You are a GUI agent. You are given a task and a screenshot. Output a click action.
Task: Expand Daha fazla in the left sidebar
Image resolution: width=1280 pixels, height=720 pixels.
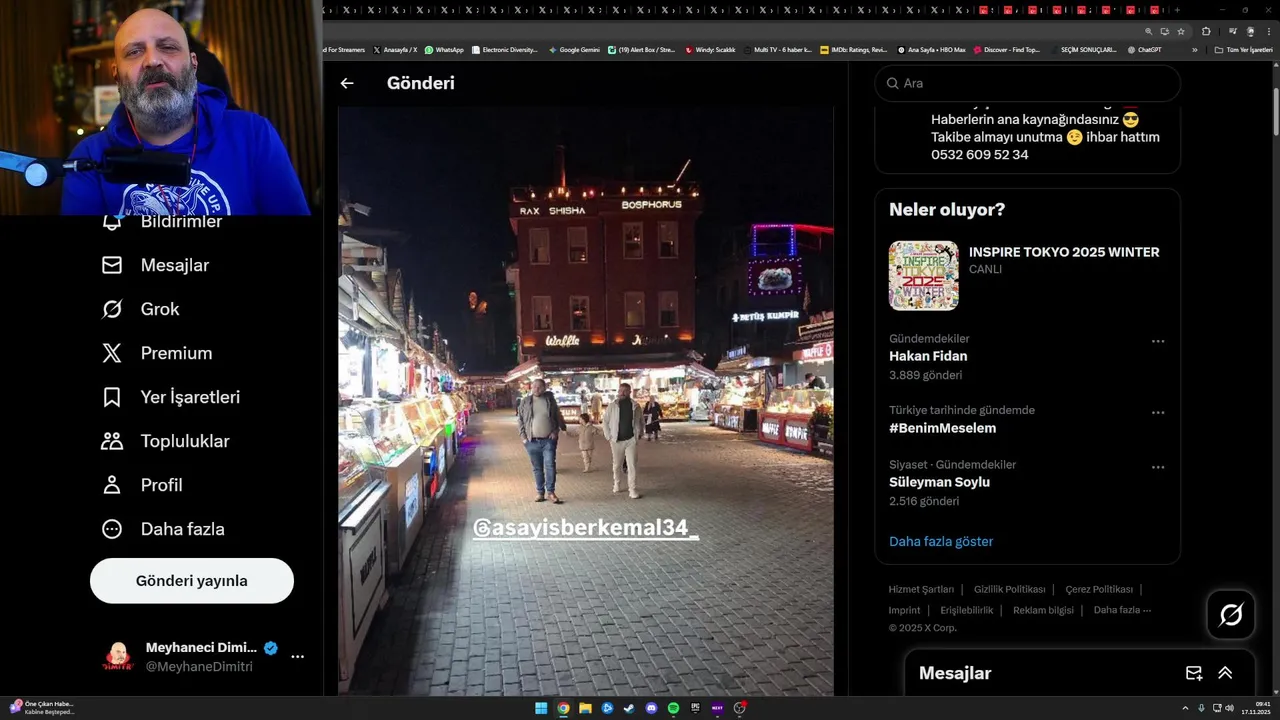click(x=162, y=529)
